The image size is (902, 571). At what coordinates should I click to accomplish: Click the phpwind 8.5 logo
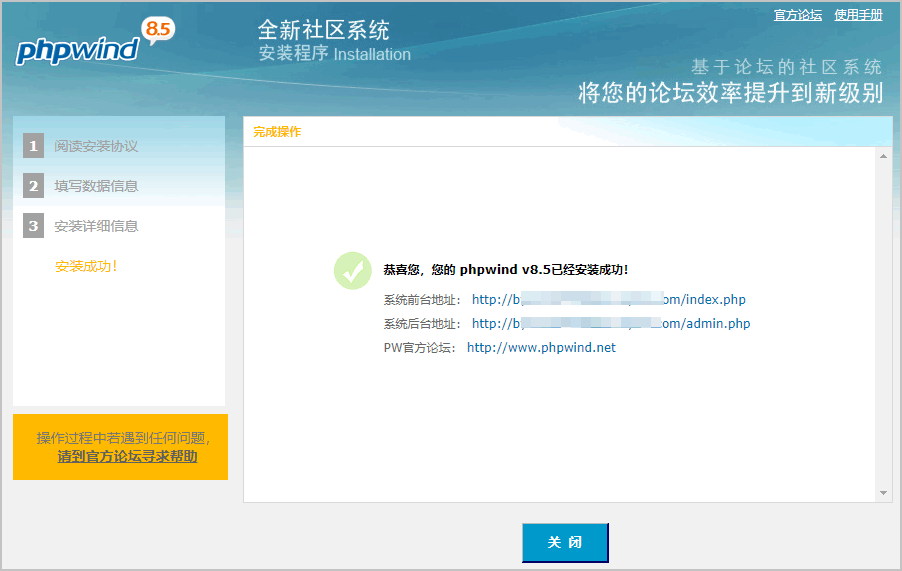[x=95, y=41]
